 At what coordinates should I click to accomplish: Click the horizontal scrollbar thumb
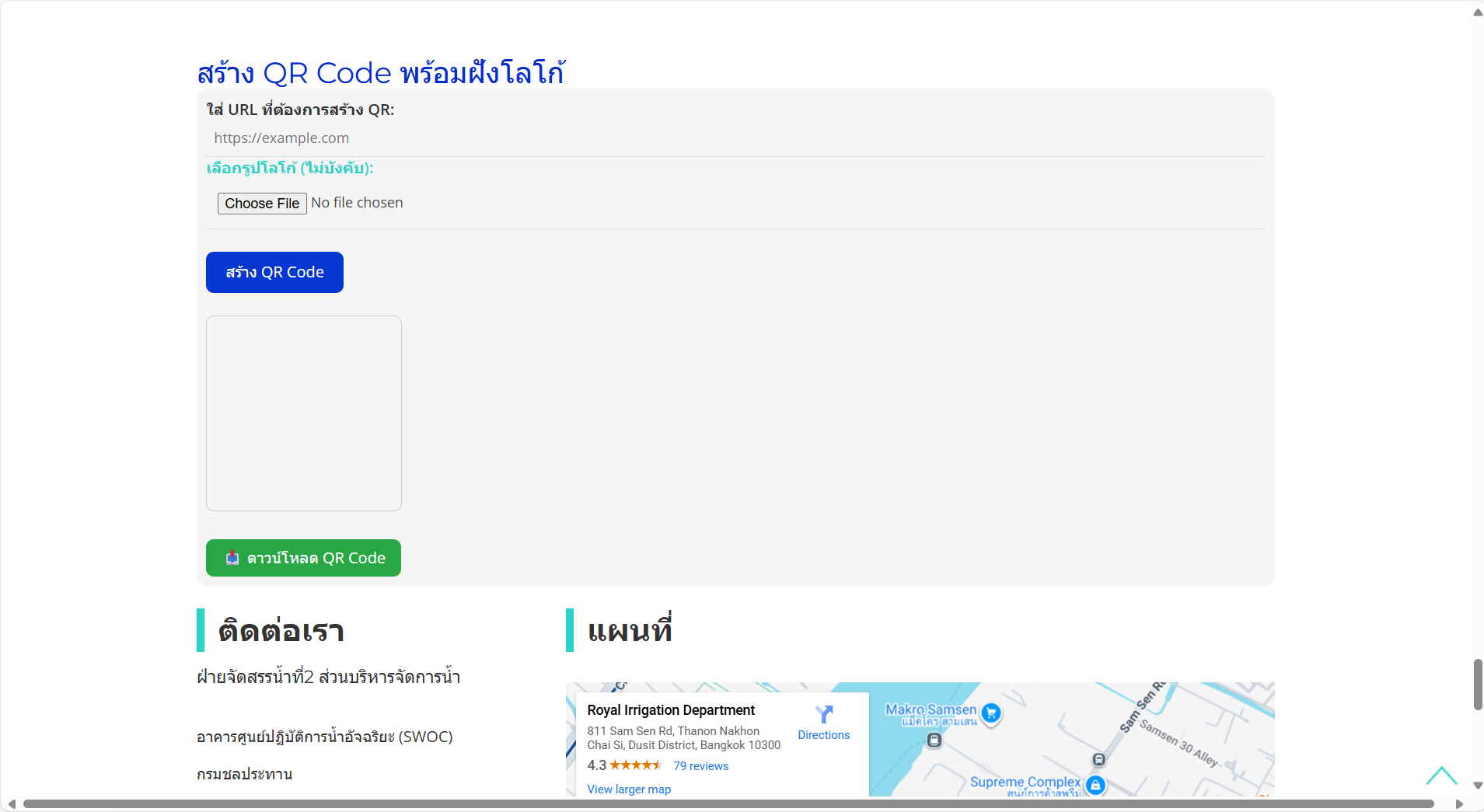point(728,804)
